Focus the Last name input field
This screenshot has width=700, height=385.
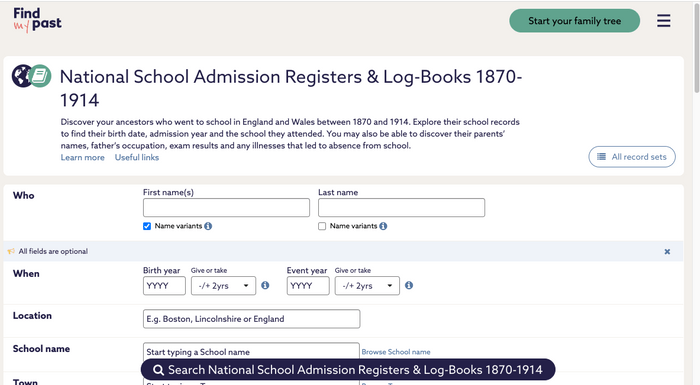pyautogui.click(x=401, y=208)
